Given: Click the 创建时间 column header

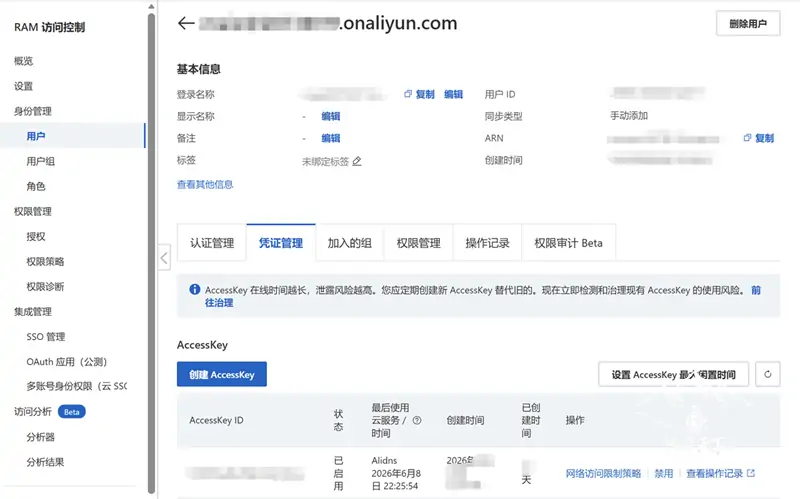Looking at the screenshot, I should (x=465, y=420).
